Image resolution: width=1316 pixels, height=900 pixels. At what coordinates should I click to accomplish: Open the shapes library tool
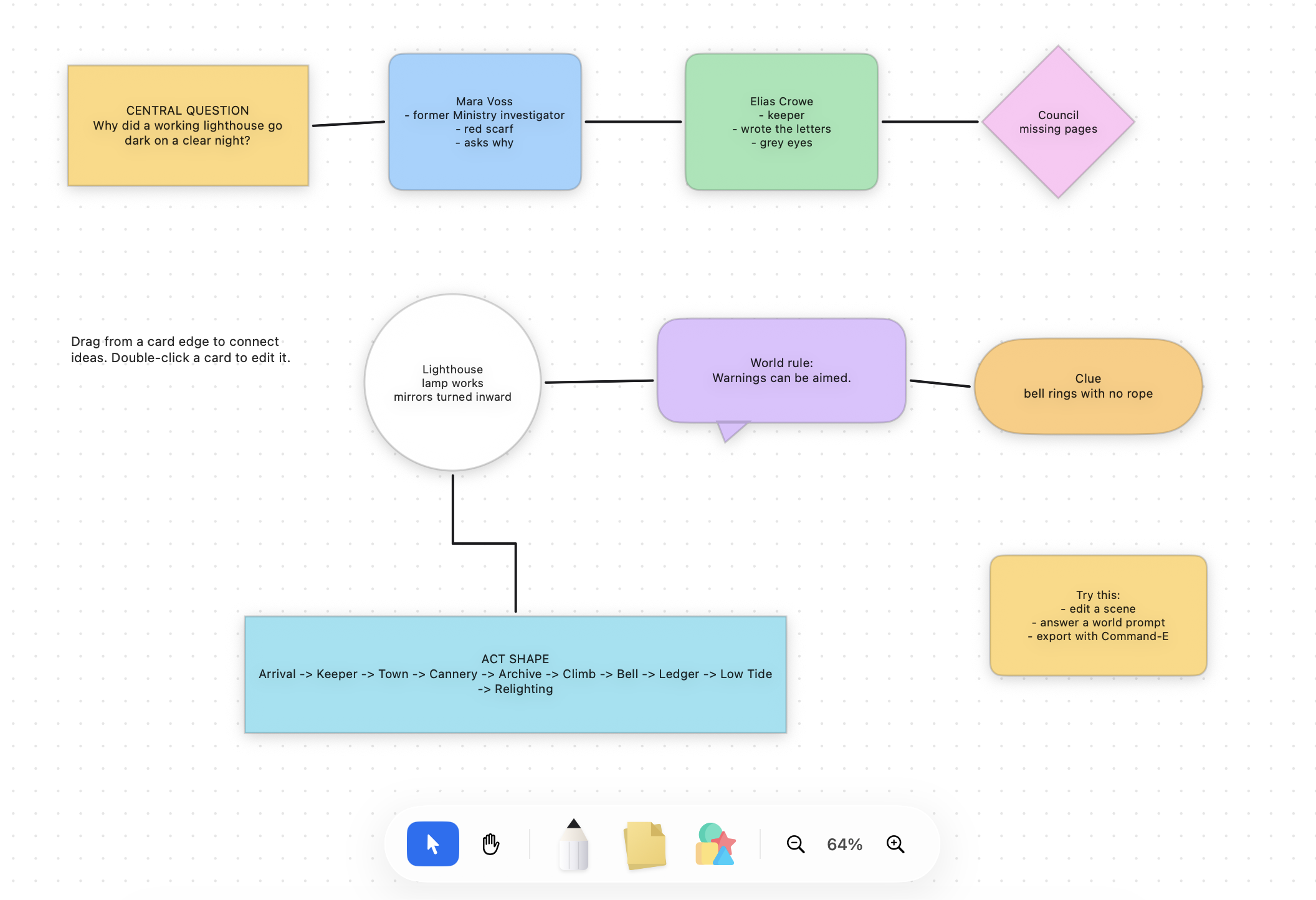pos(715,844)
